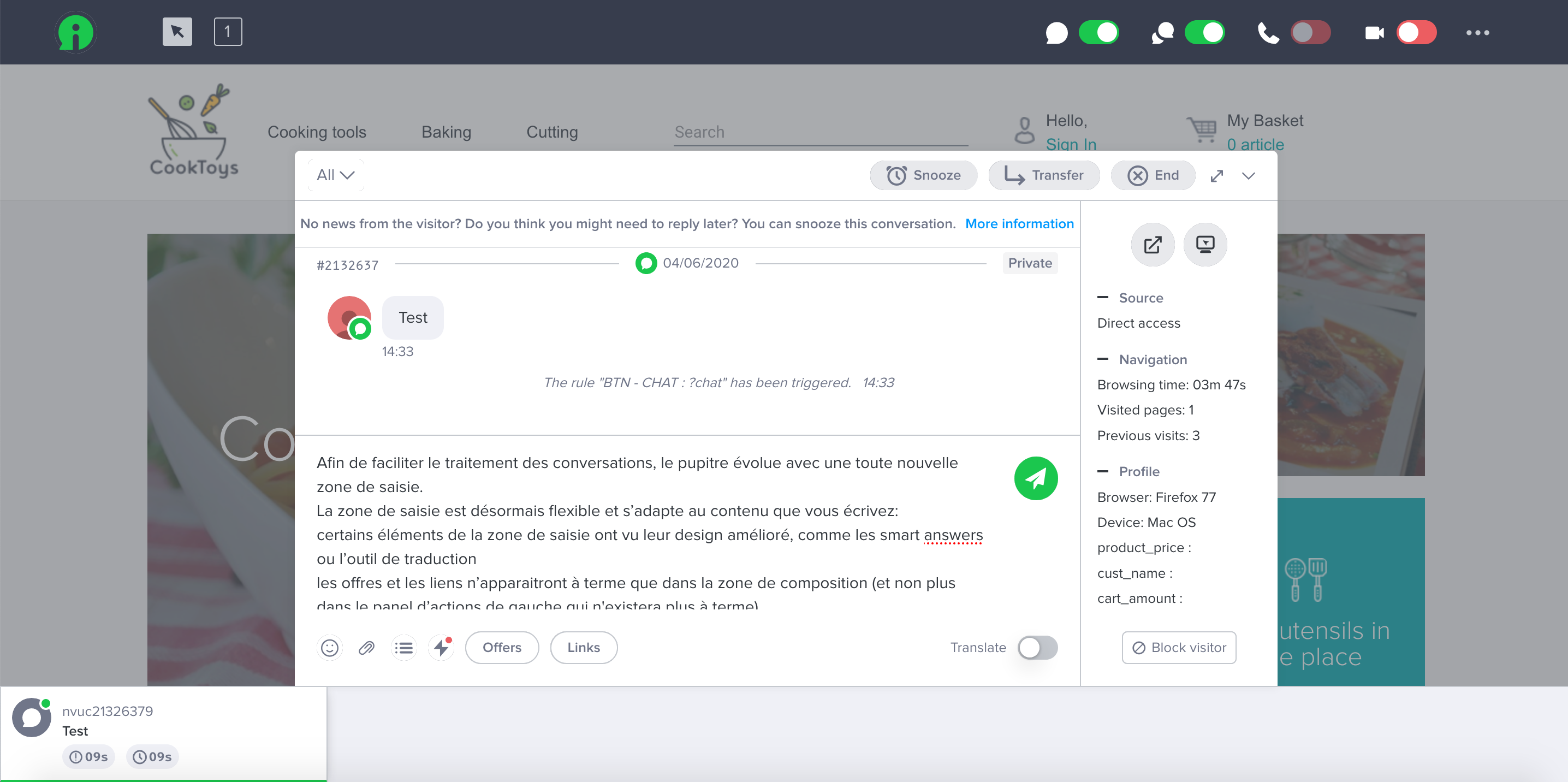The width and height of the screenshot is (1568, 782).
Task: Click Browsing time: 03m 47s
Action: 1171,385
